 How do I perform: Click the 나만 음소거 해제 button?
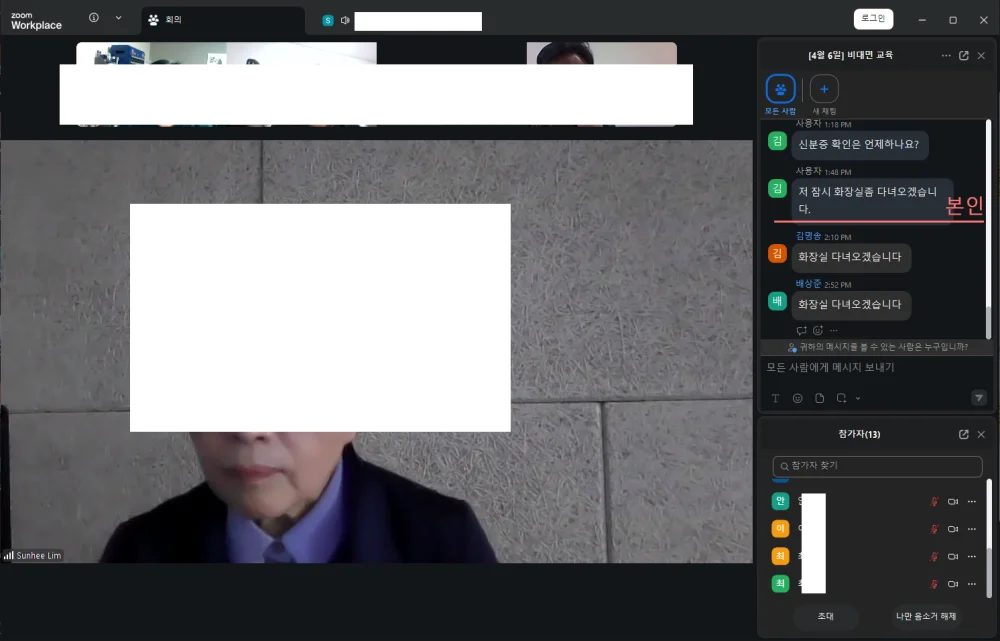pyautogui.click(x=925, y=616)
